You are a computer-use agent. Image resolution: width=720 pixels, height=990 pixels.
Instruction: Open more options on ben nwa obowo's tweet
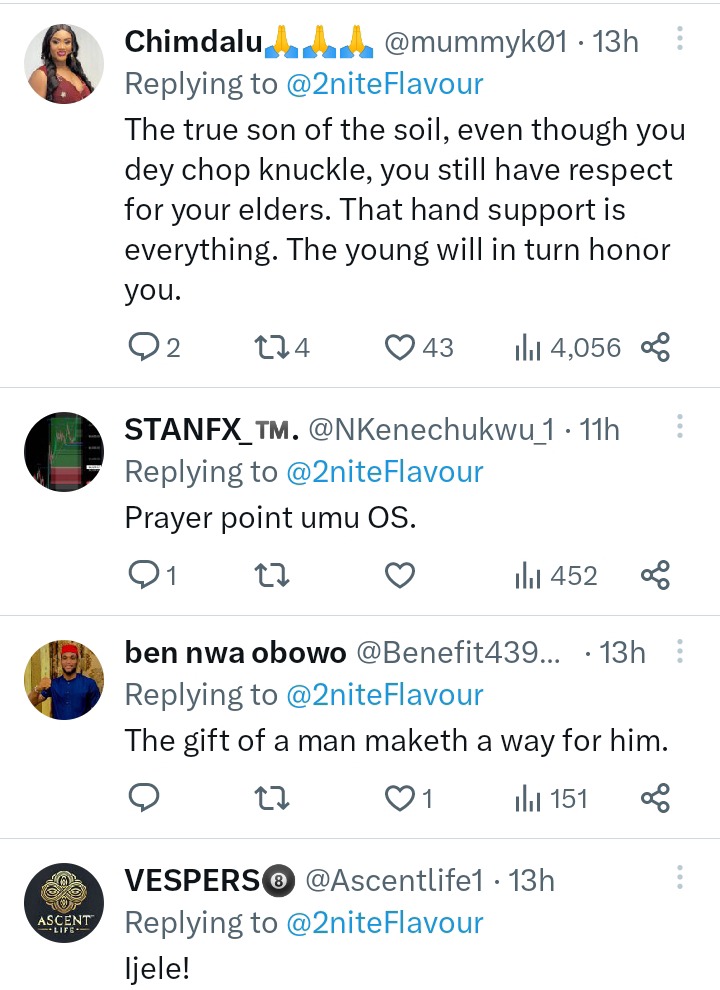[x=680, y=652]
